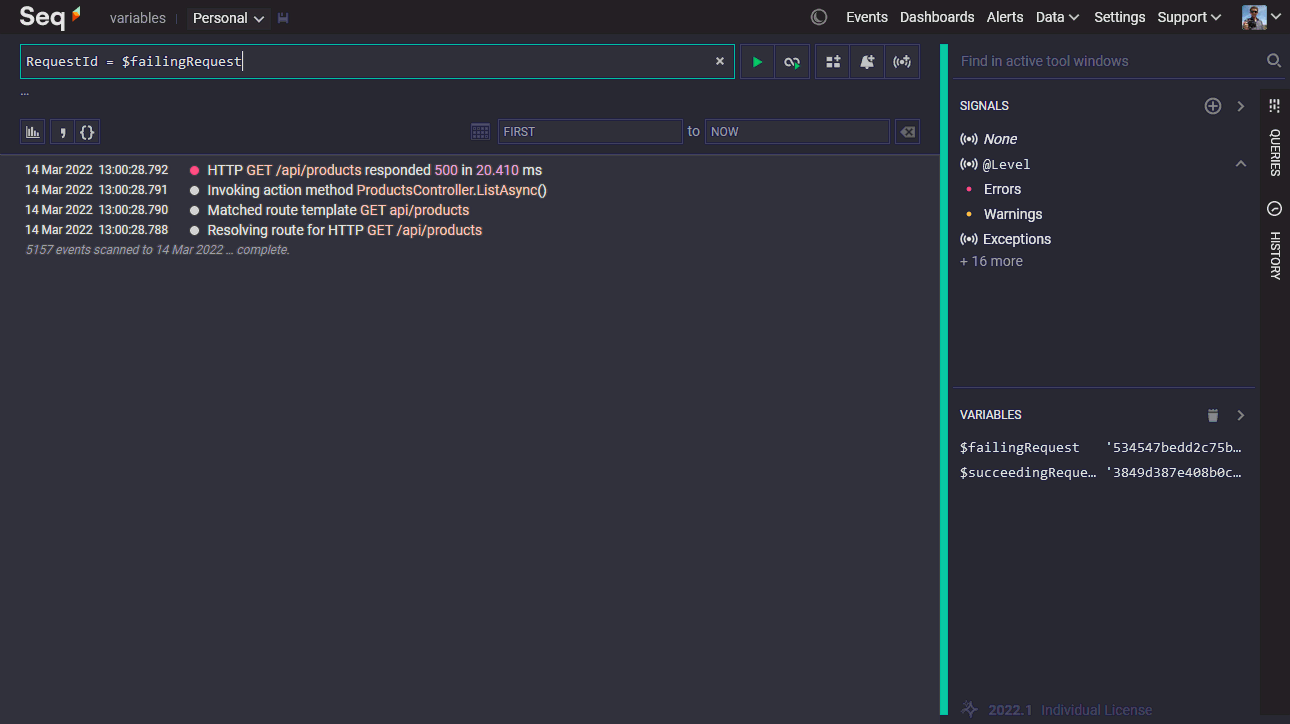The image size is (1290, 724).
Task: Open Events page
Action: tap(867, 17)
